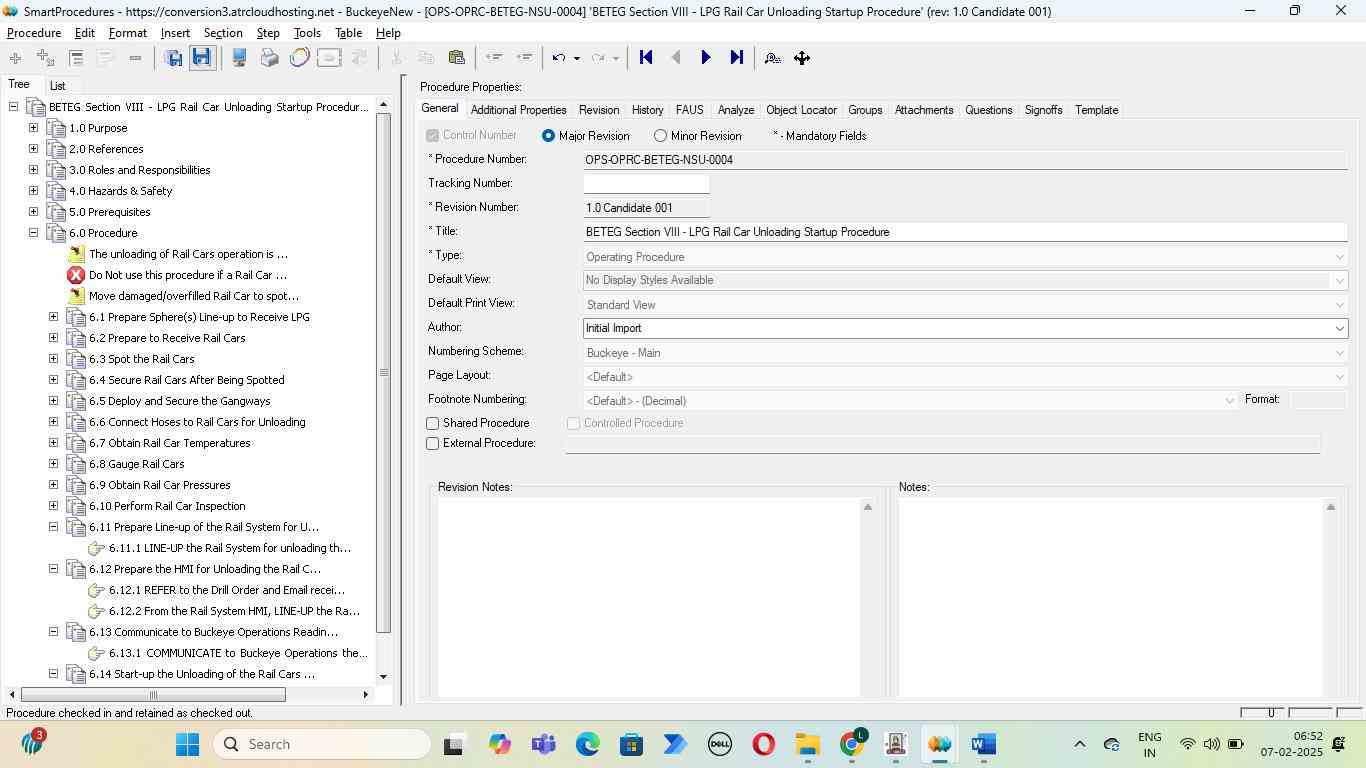This screenshot has width=1366, height=768.
Task: Select 6.10 Perform Rail Car Inspection
Action: tap(167, 506)
